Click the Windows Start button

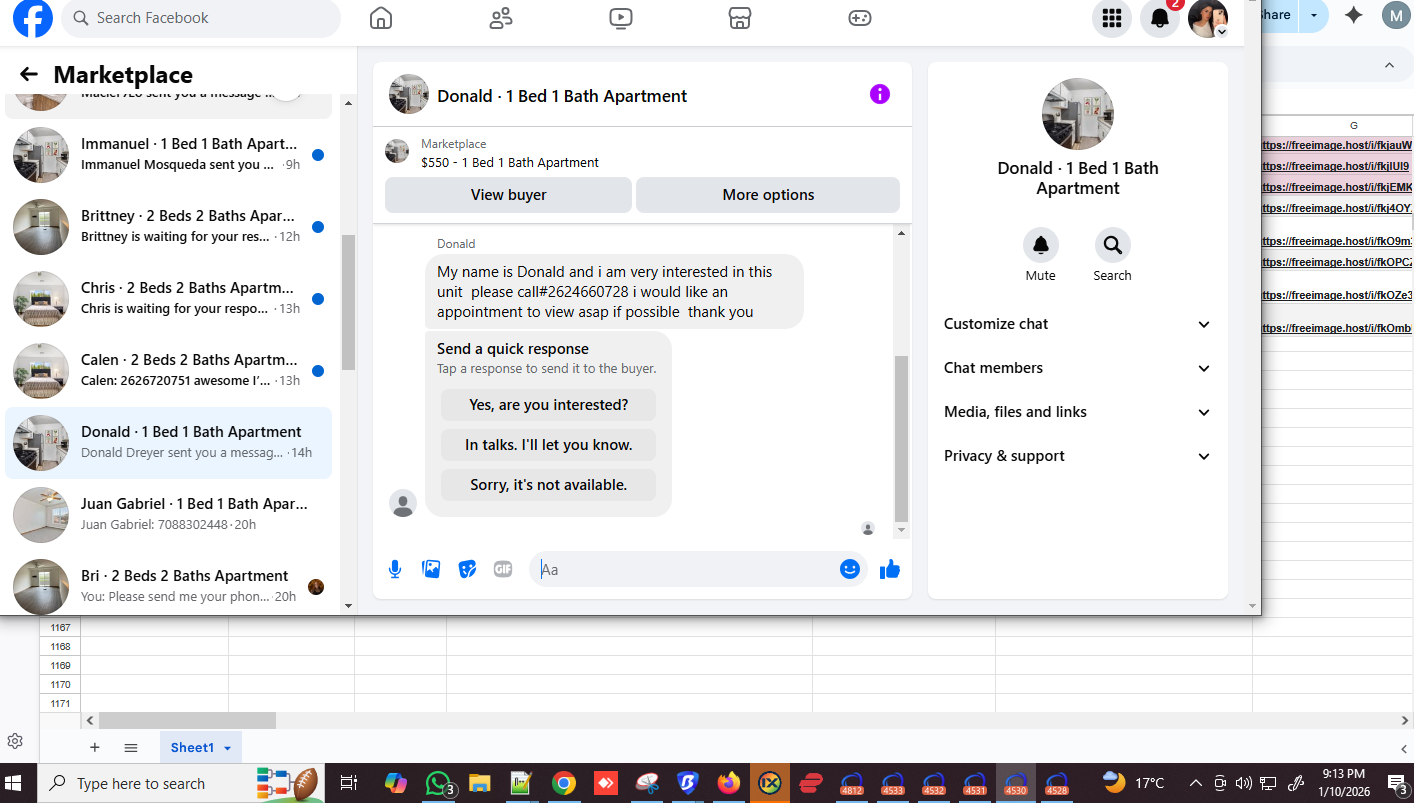tap(15, 783)
